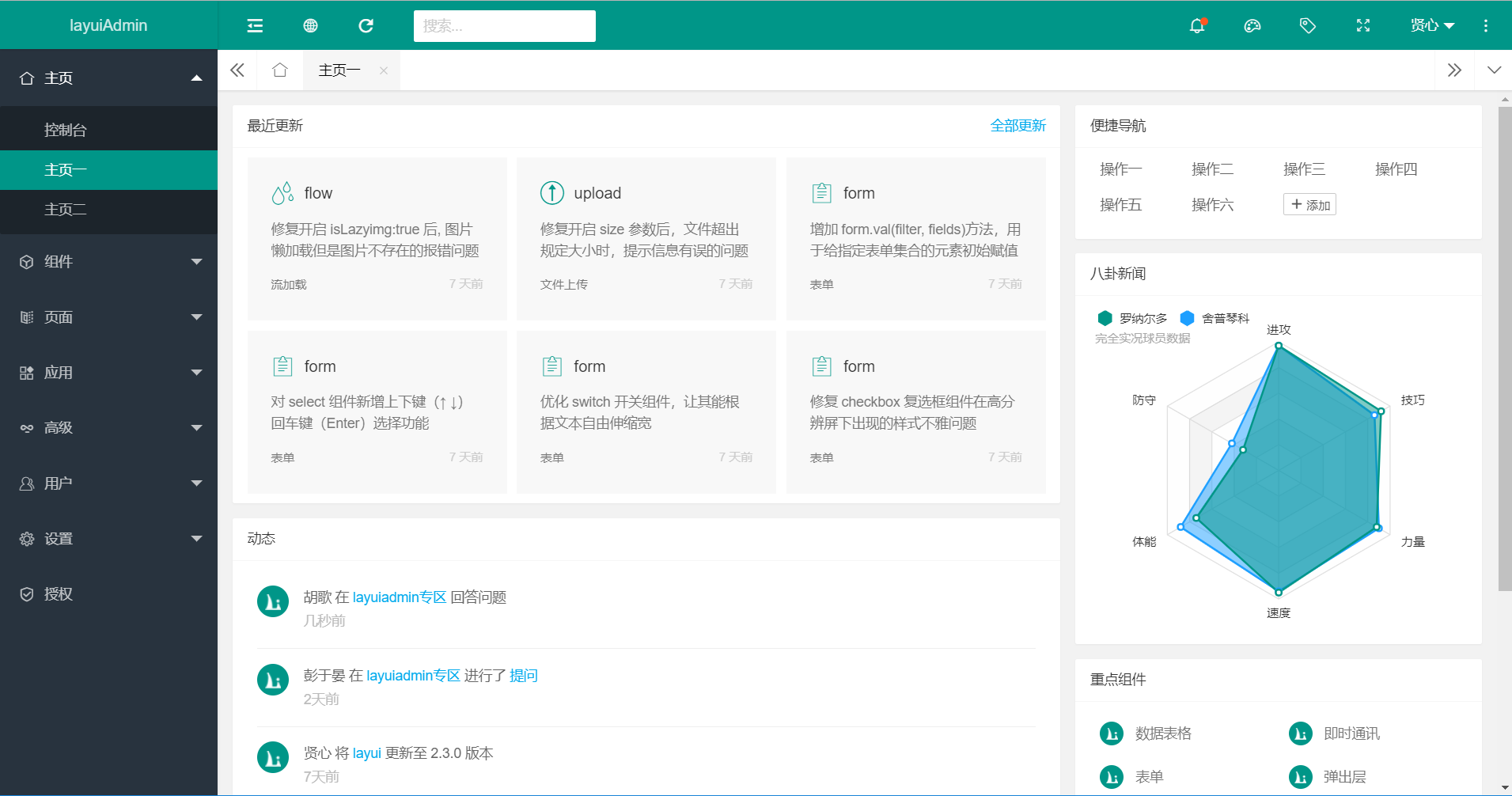Click the home icon tab
Screen dimensions: 1512x796
[279, 70]
